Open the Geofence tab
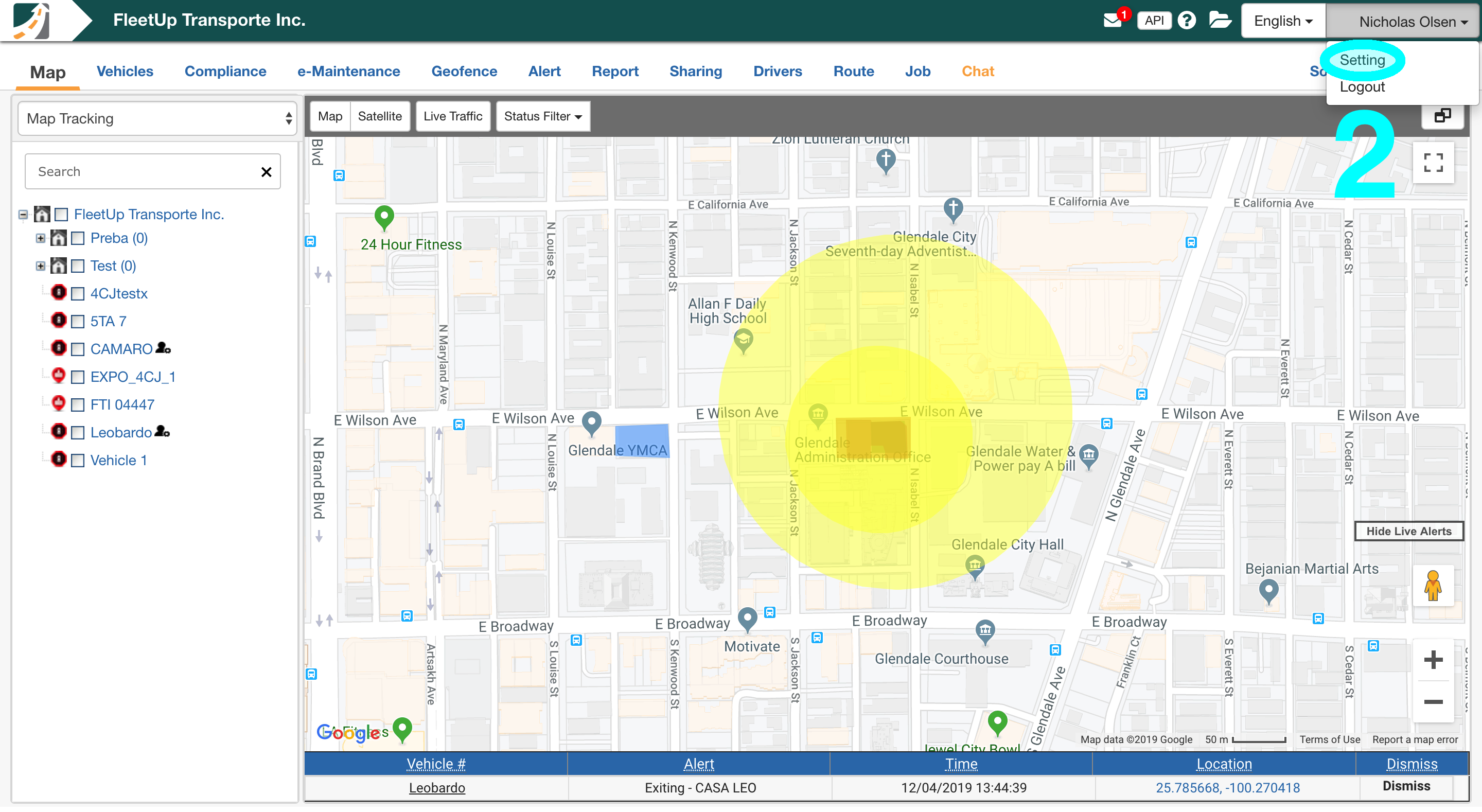1482x812 pixels. click(x=464, y=72)
